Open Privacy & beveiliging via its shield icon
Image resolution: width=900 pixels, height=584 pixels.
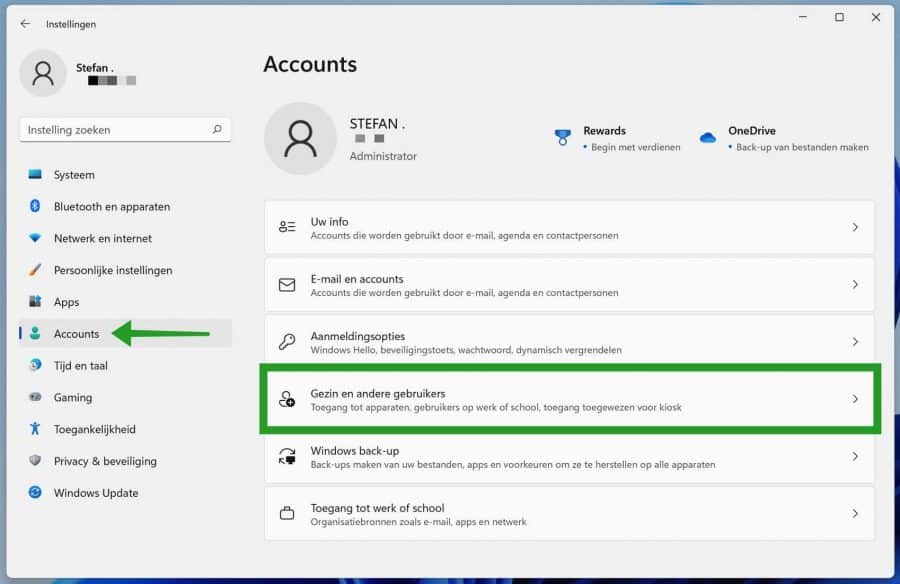tap(33, 461)
